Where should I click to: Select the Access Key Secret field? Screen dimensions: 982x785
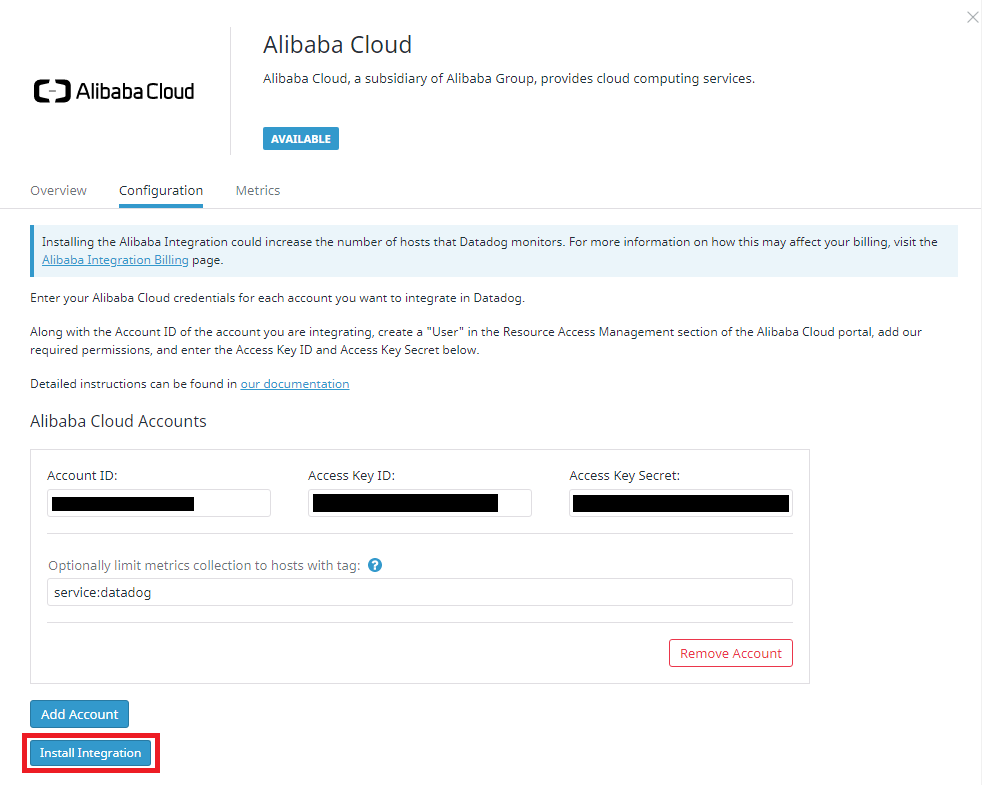pos(681,503)
